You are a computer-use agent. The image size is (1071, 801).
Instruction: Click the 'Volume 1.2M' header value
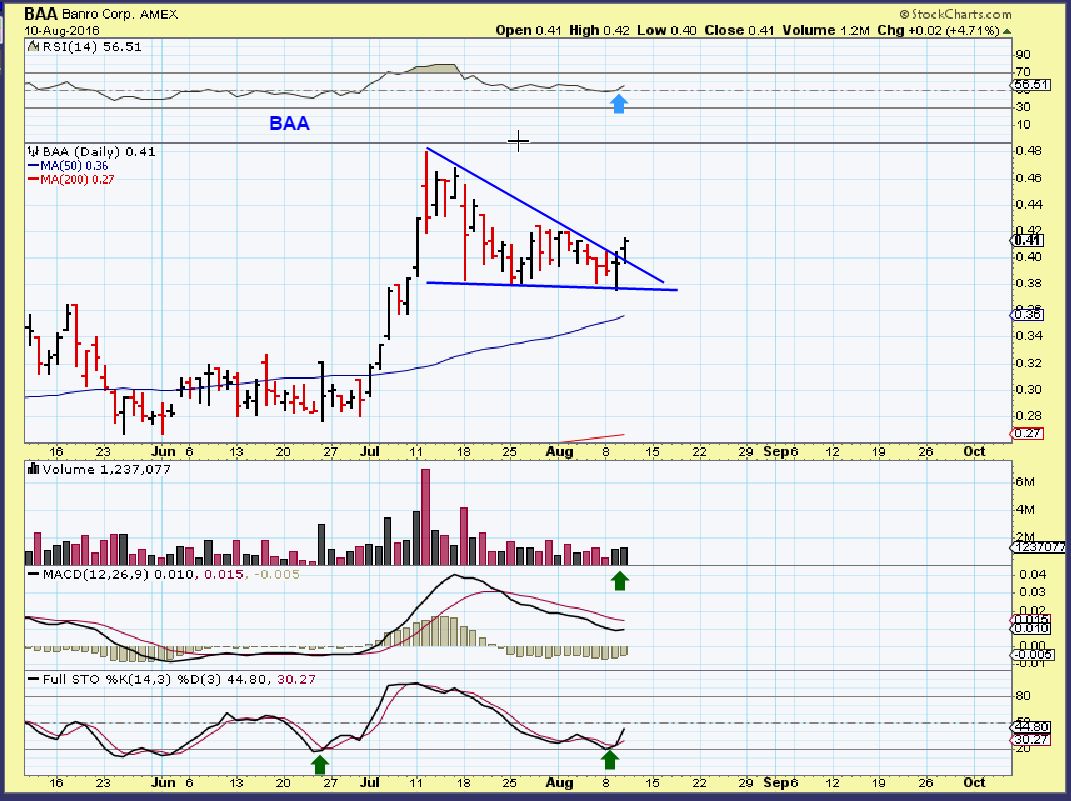(826, 31)
